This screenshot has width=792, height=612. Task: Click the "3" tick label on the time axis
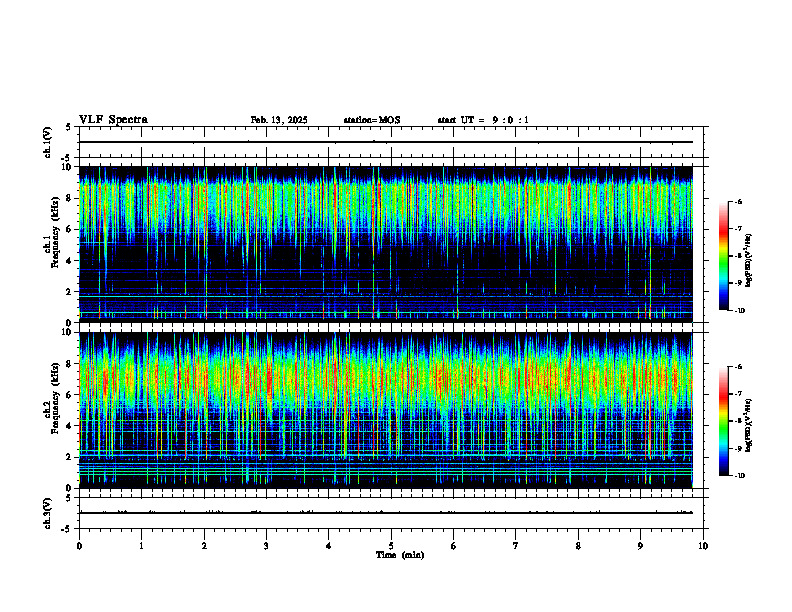coord(266,546)
